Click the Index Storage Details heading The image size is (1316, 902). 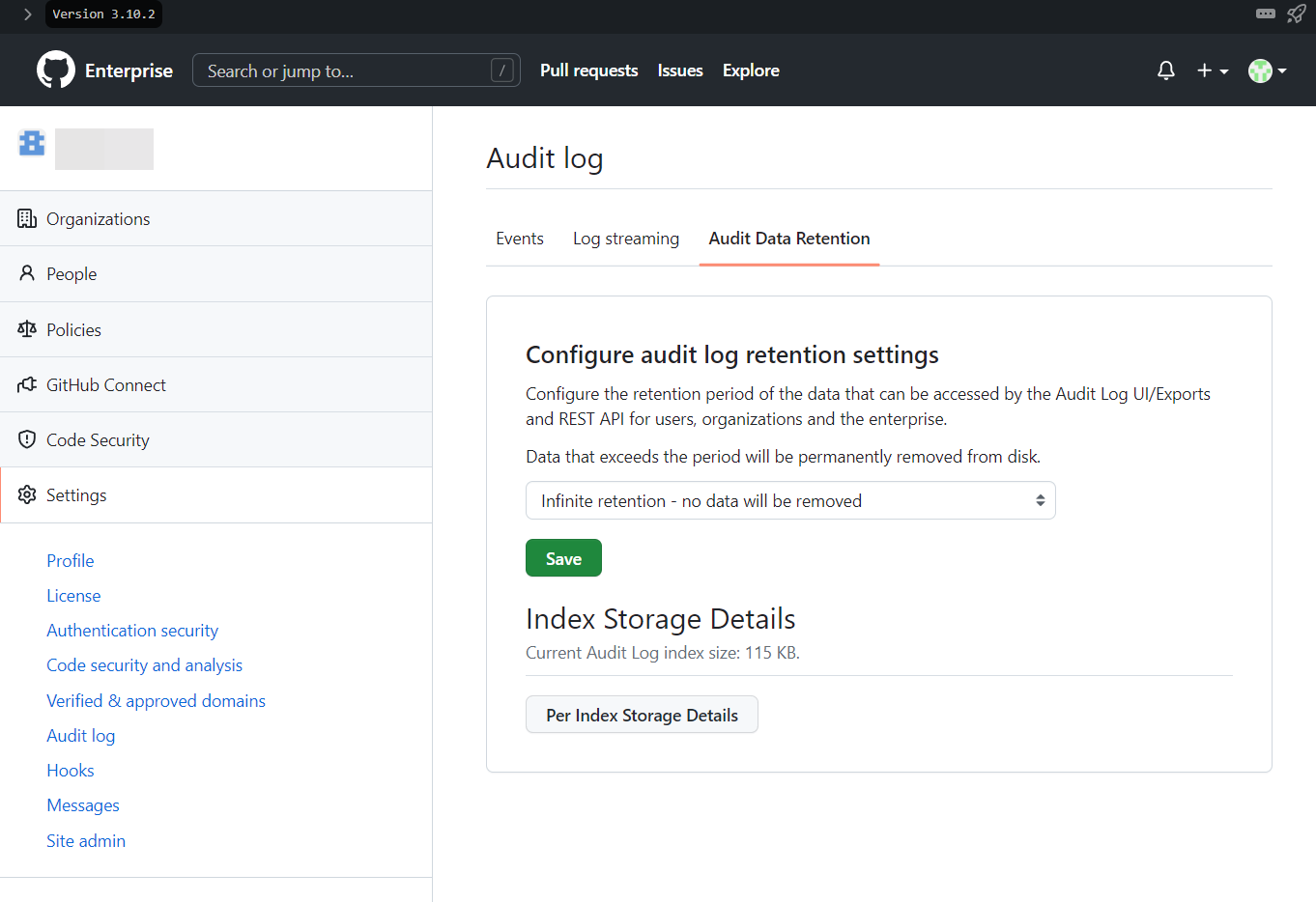tap(661, 619)
